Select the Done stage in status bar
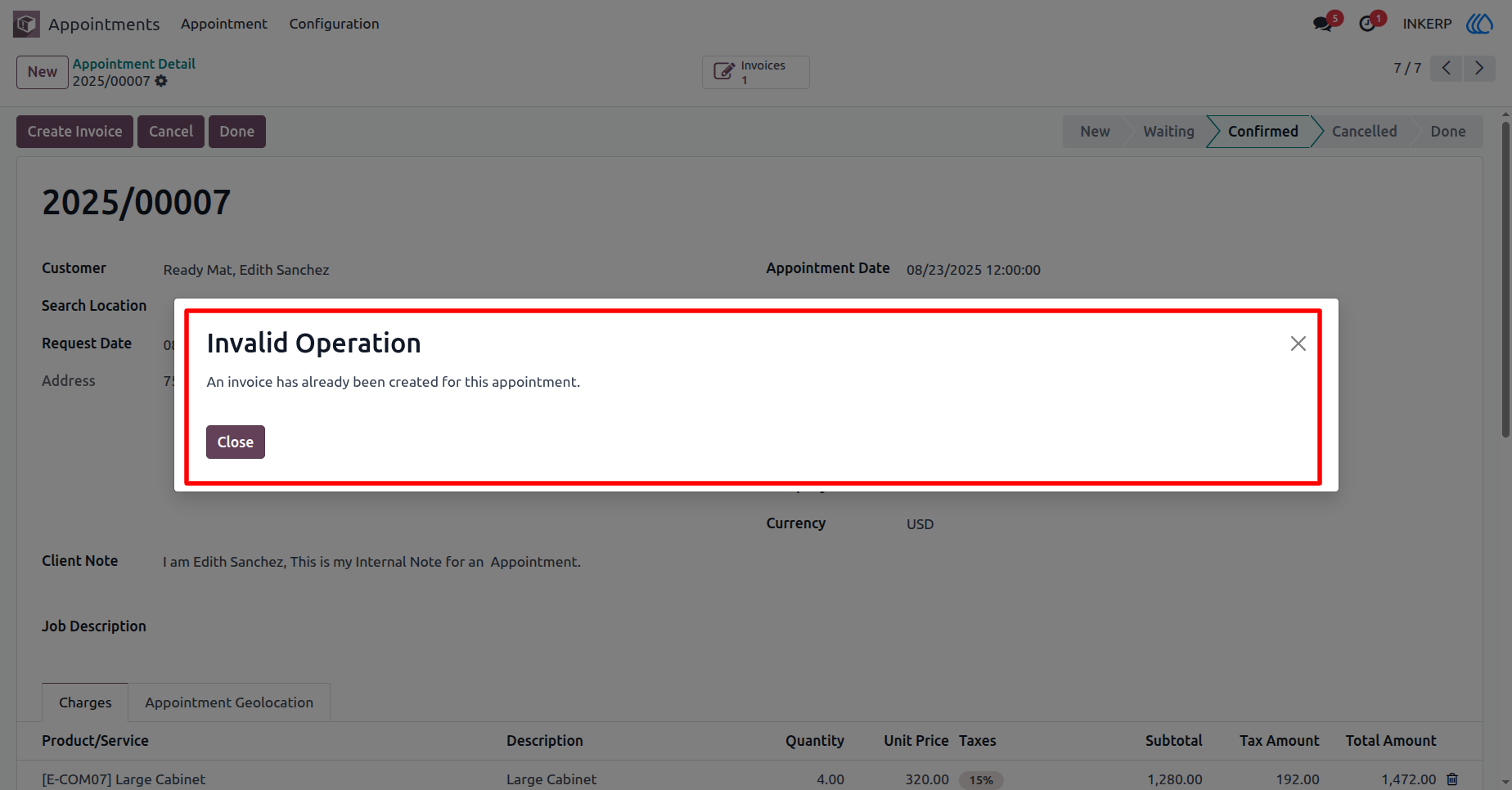Screen dimensions: 1512x790 click(1447, 132)
